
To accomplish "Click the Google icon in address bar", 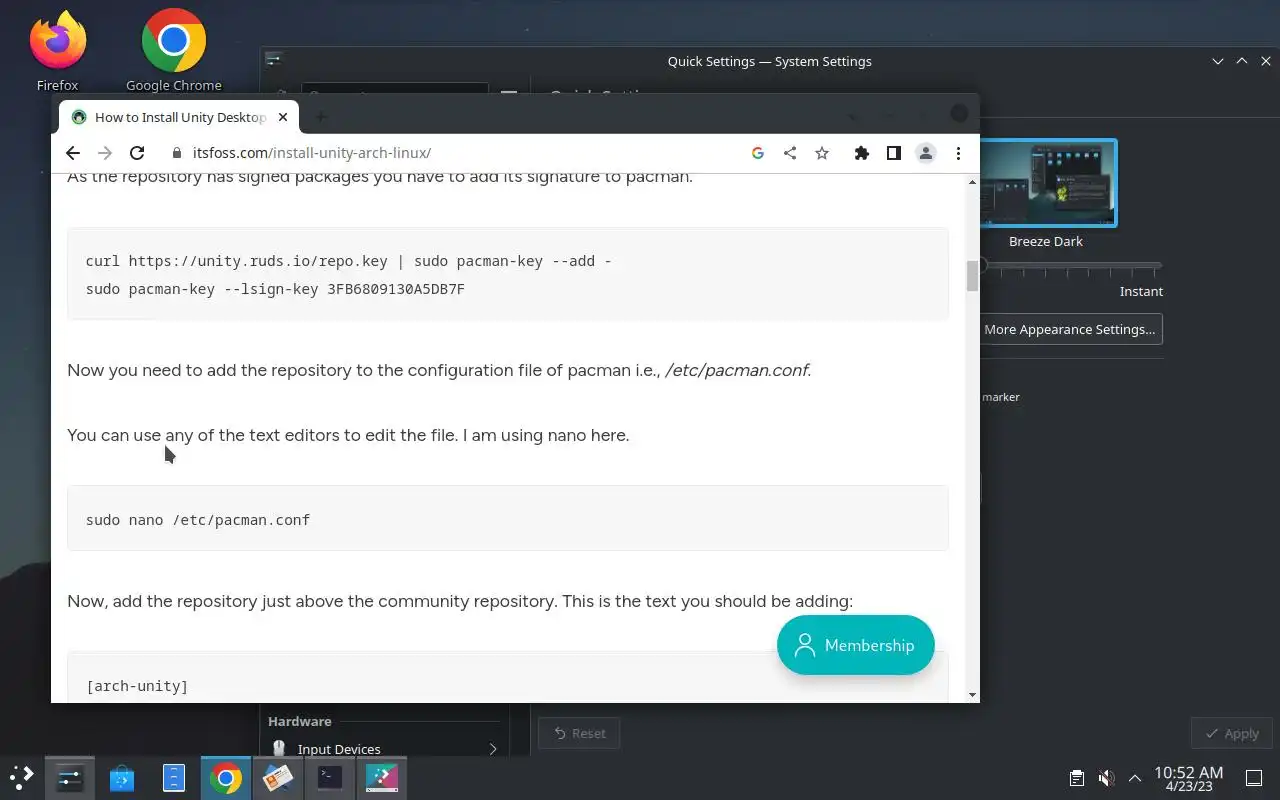I will point(758,153).
